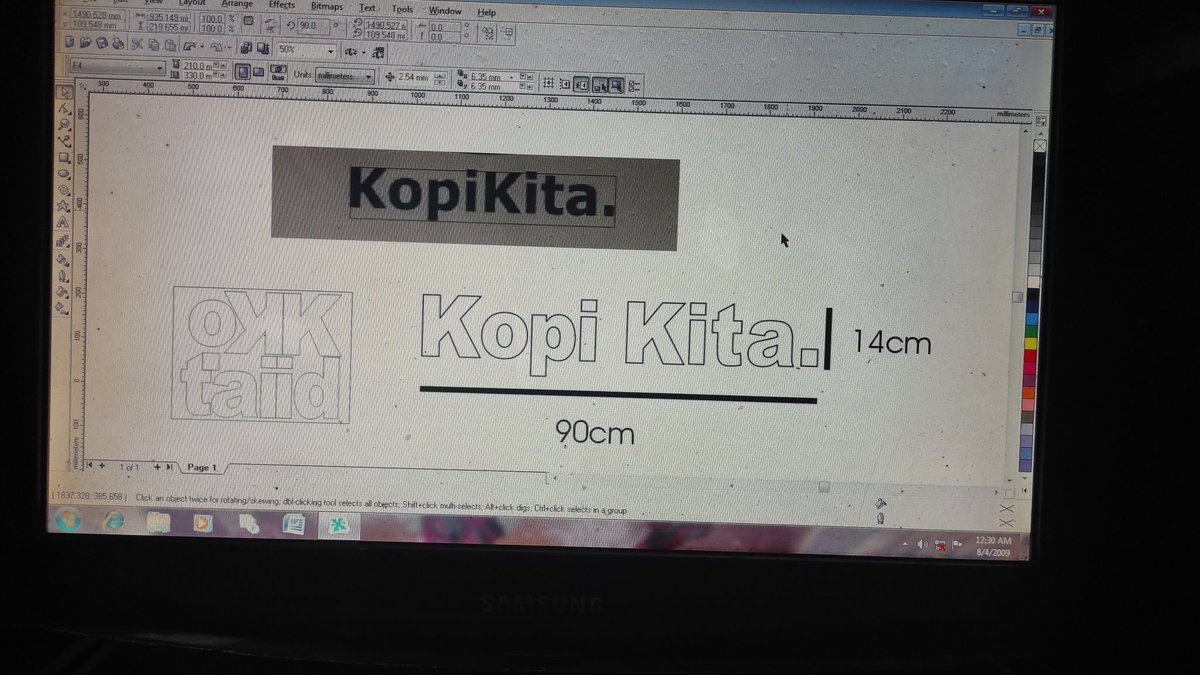
Task: Open the Bitmaps menu
Action: [327, 6]
